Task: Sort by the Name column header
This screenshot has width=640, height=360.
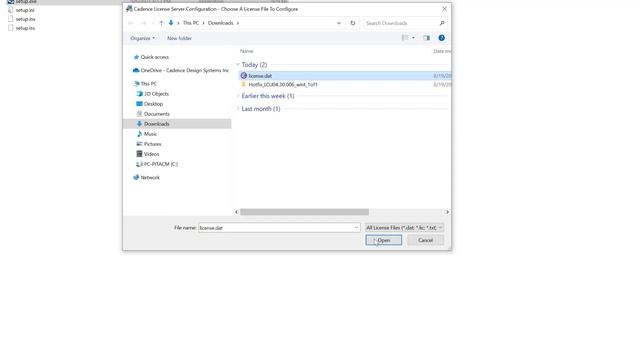Action: 247,51
